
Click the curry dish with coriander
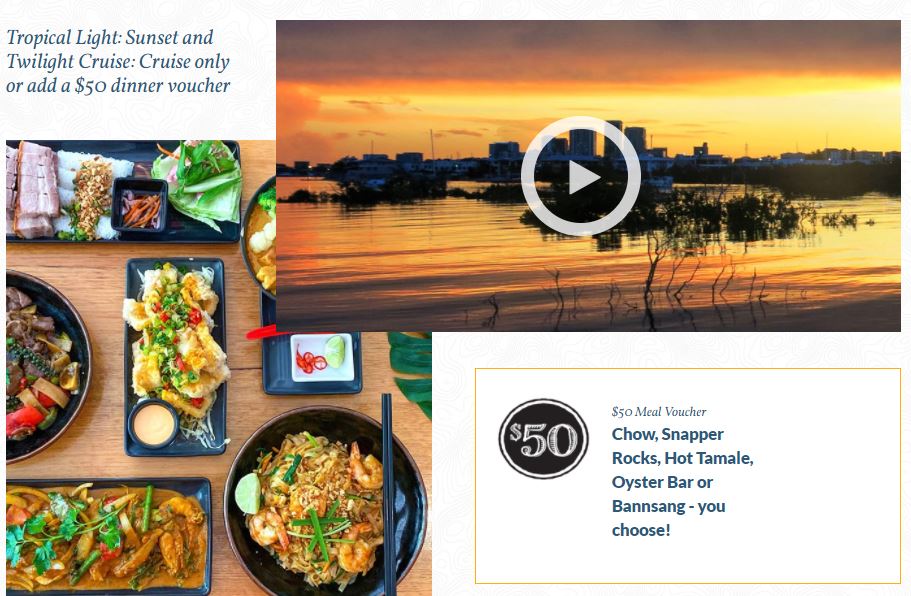pos(108,536)
